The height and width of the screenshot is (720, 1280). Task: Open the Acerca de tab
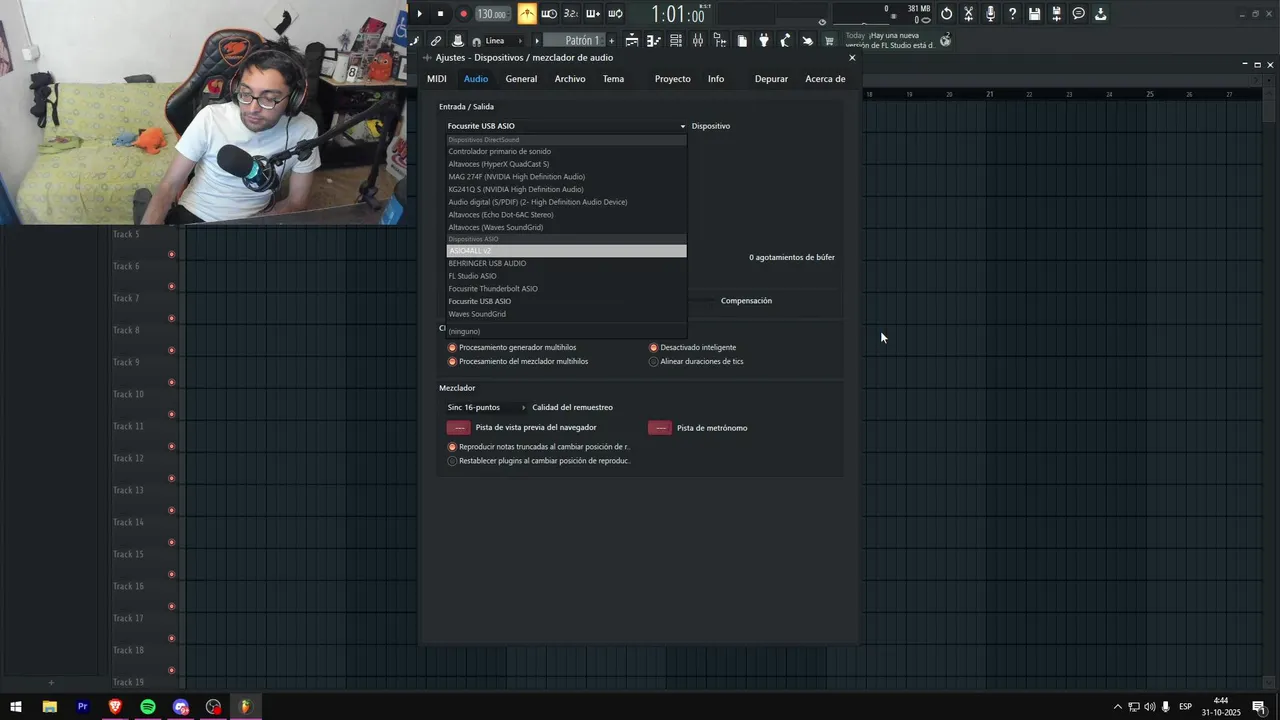pyautogui.click(x=825, y=79)
